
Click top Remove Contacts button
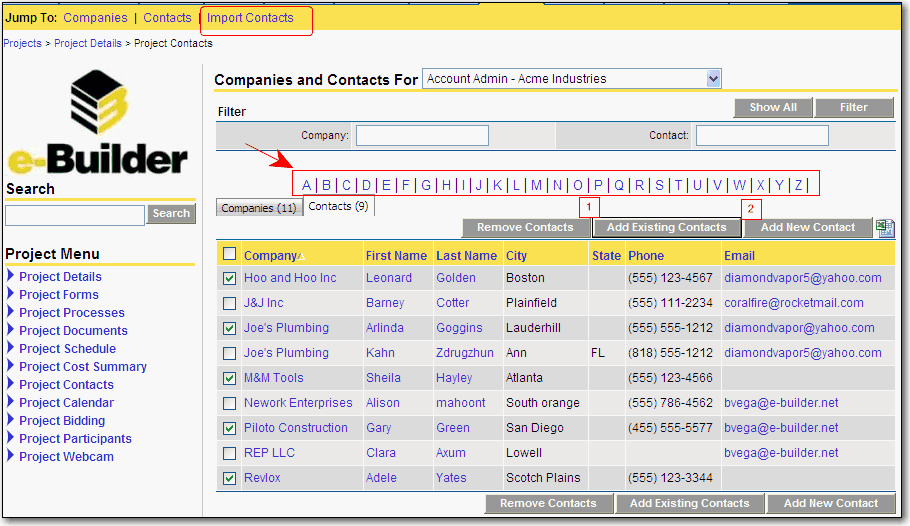pos(525,228)
